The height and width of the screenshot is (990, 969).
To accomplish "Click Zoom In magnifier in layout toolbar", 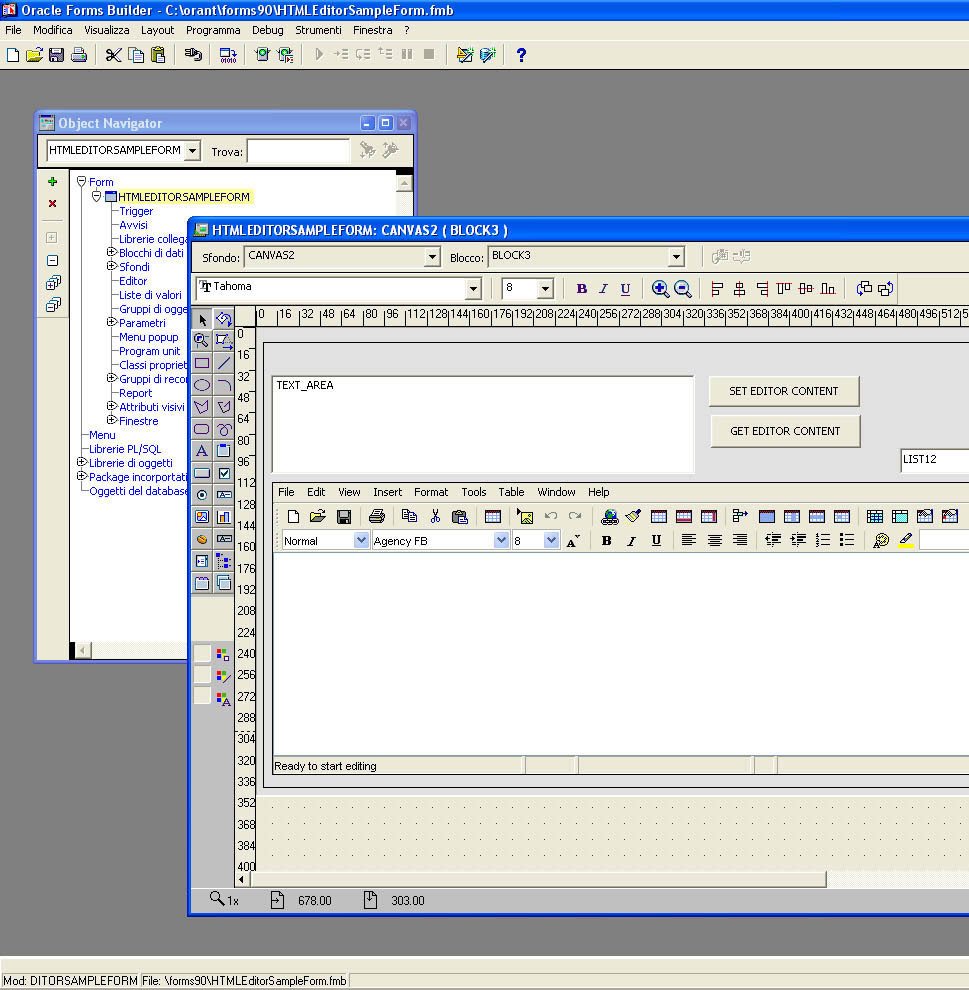I will click(660, 289).
